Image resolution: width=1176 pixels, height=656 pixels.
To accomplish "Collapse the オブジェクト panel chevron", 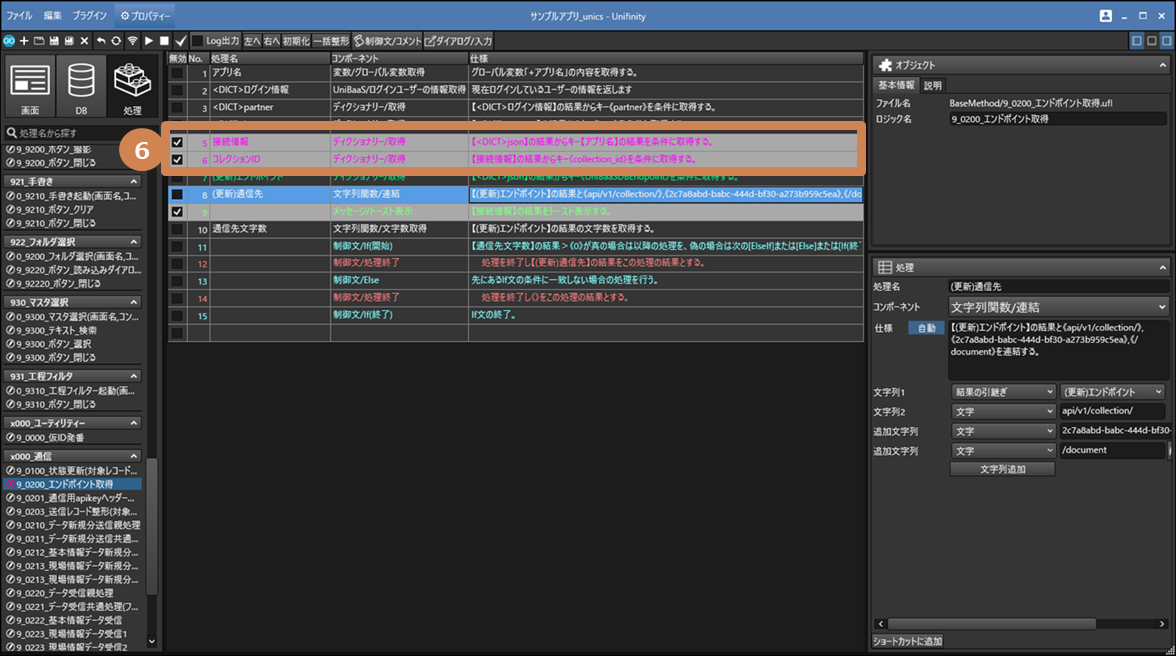I will (x=1163, y=65).
